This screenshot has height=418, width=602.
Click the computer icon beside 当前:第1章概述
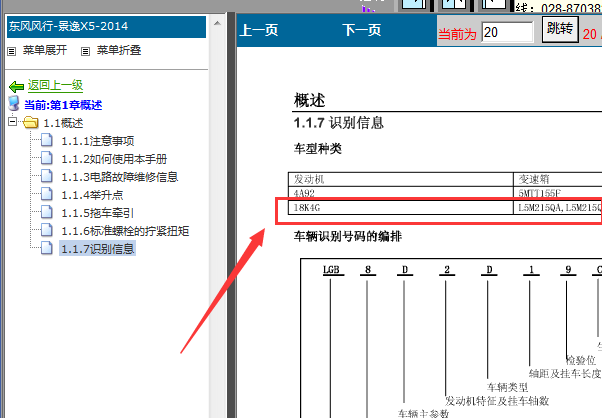click(x=14, y=104)
